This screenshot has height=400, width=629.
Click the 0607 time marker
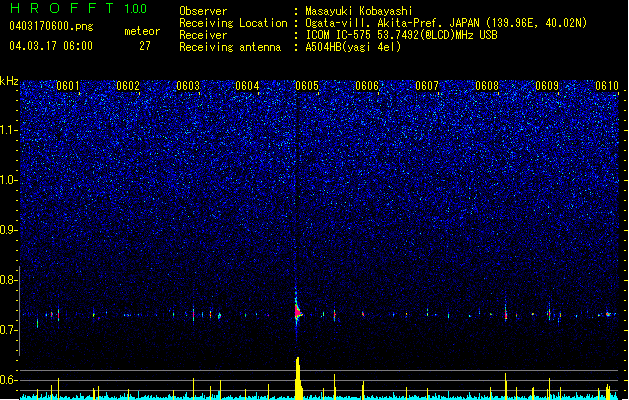(x=427, y=86)
